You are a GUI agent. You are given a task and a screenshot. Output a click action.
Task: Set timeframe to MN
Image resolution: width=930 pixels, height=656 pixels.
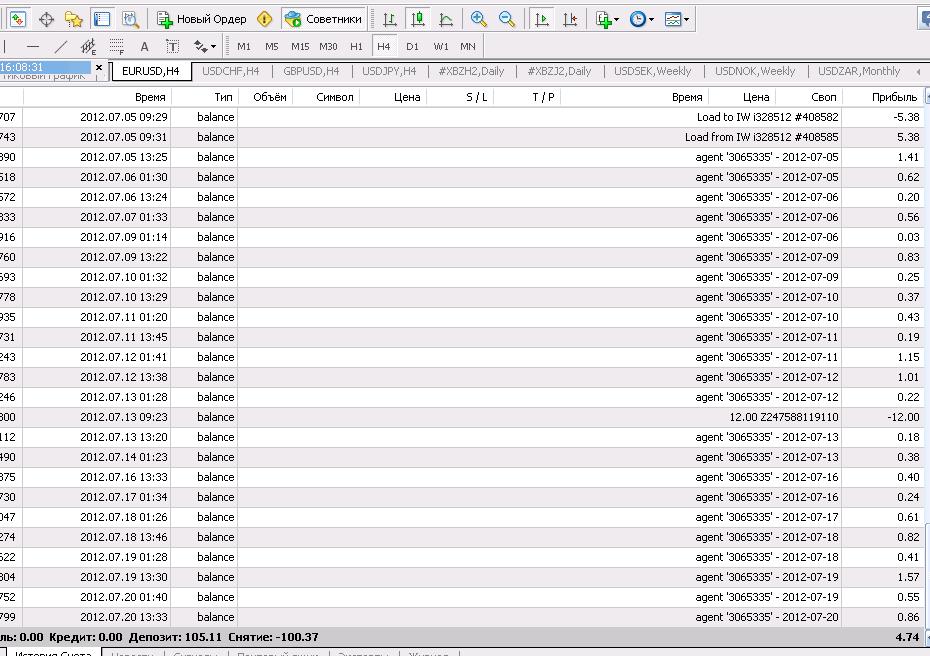point(468,46)
